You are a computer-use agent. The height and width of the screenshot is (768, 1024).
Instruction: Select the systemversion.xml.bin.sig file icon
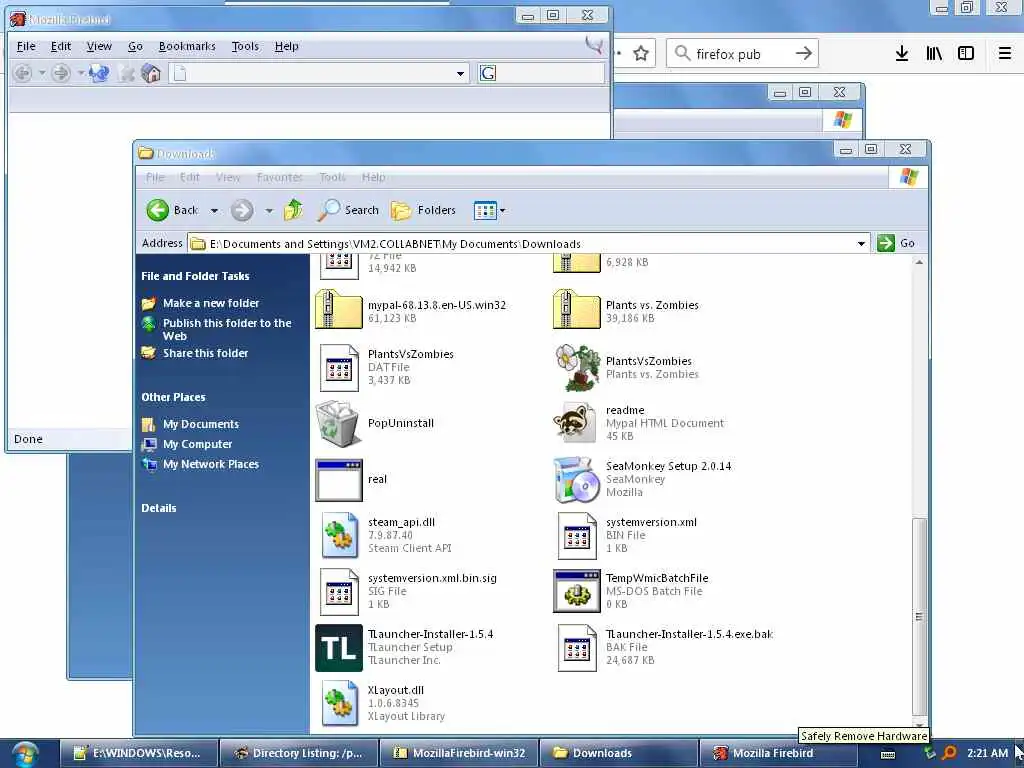(x=338, y=592)
